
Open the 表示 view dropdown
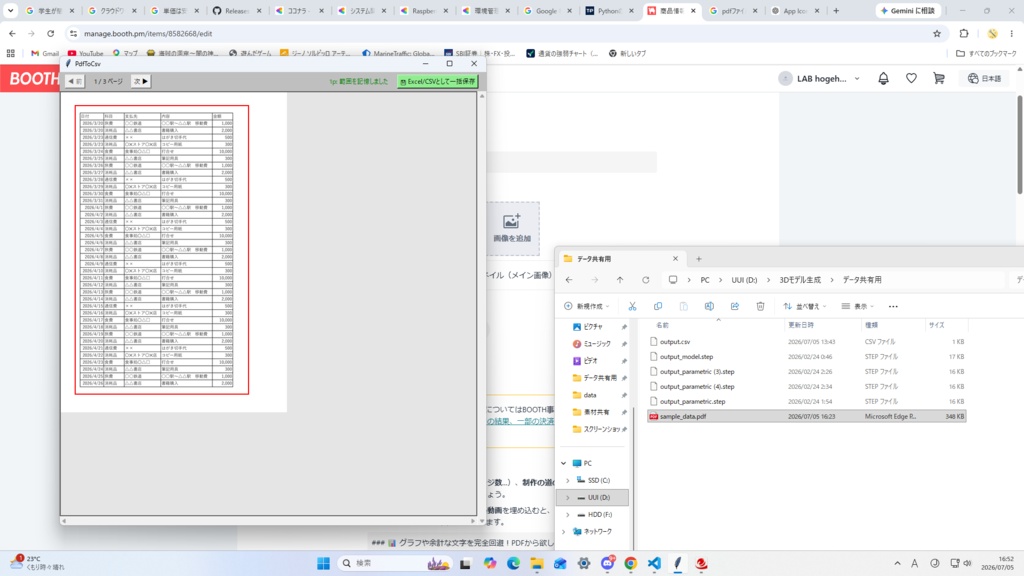click(857, 306)
